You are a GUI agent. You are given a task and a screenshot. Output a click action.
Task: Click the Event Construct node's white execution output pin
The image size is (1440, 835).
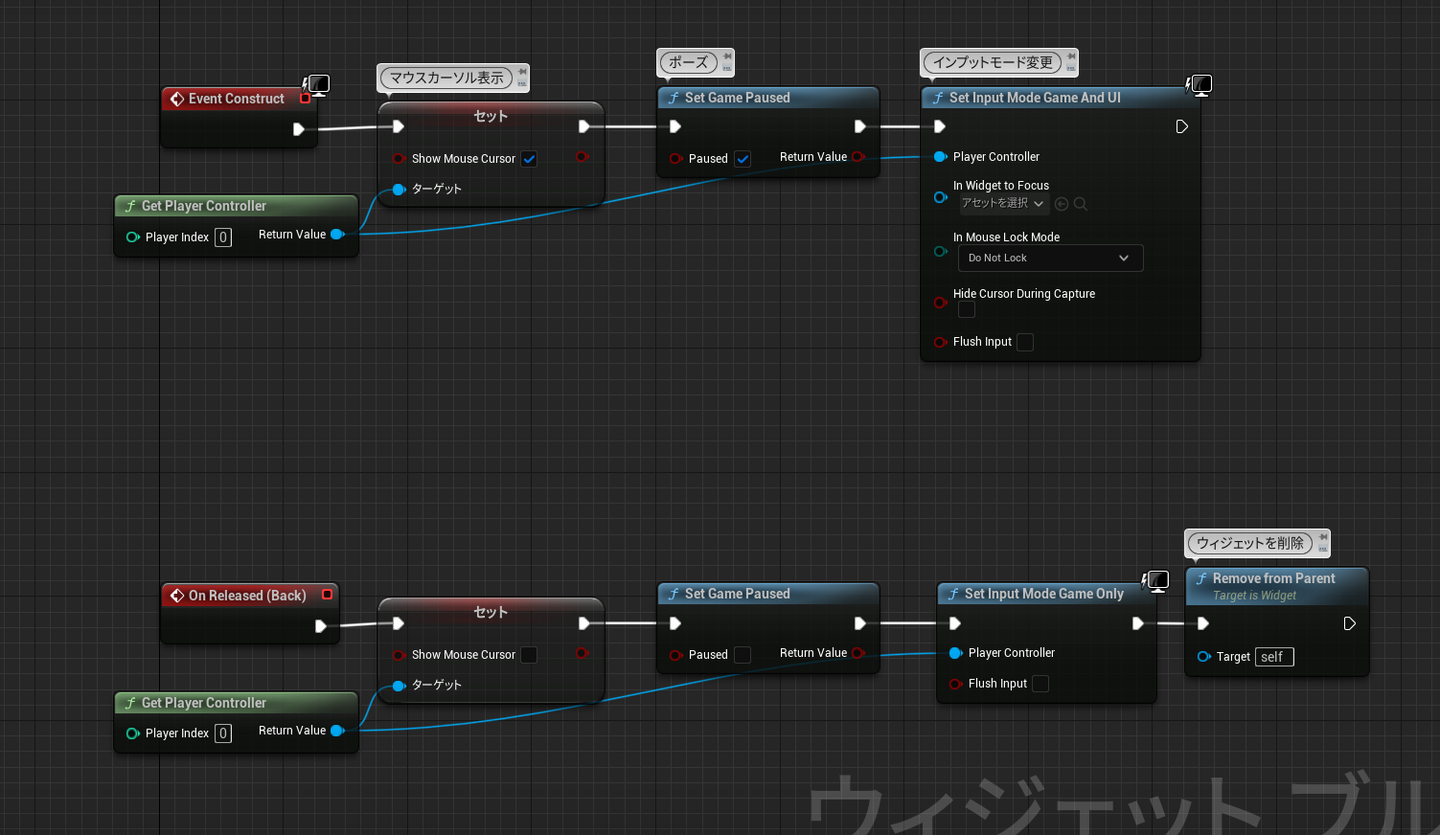coord(298,129)
